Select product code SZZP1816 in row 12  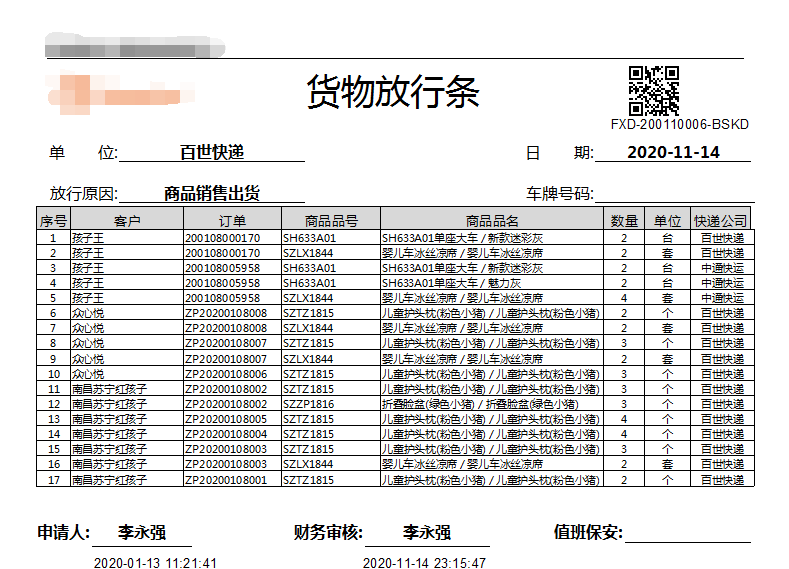[x=308, y=404]
